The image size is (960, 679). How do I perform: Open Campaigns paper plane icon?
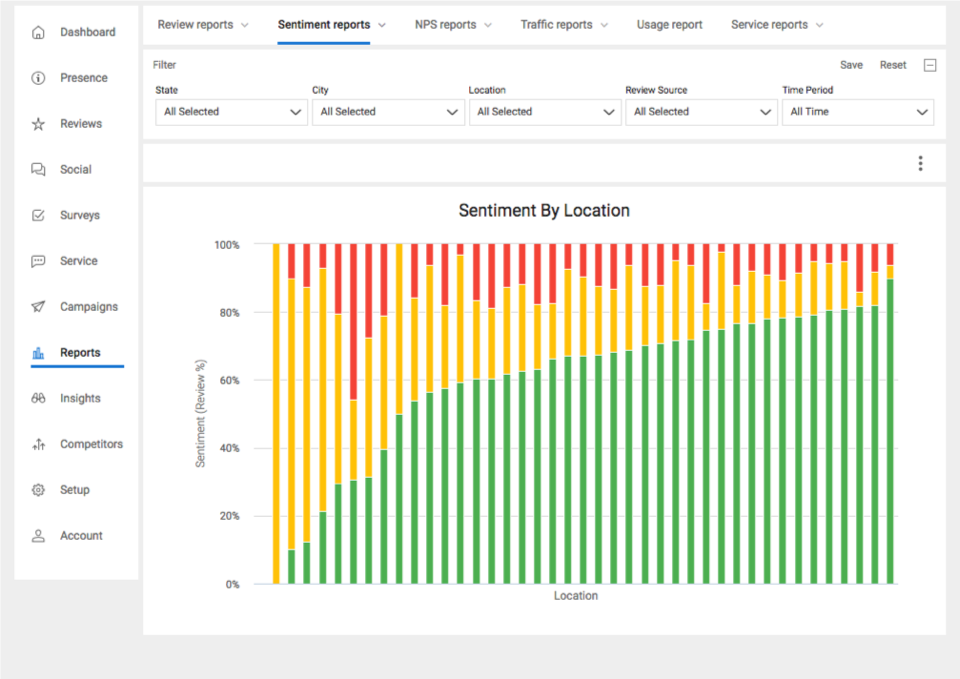click(x=38, y=307)
